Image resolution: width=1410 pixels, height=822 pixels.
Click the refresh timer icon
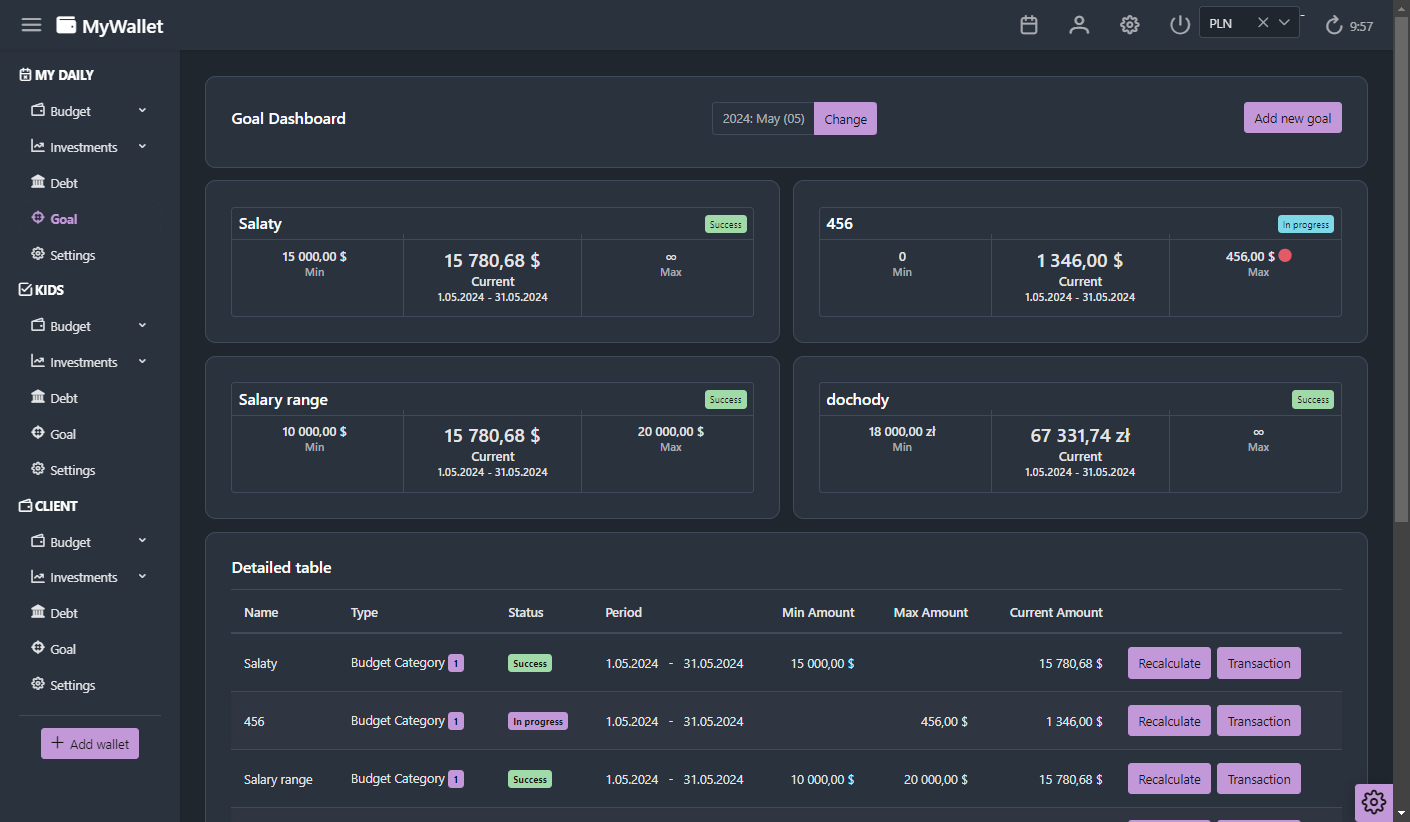coord(1333,26)
